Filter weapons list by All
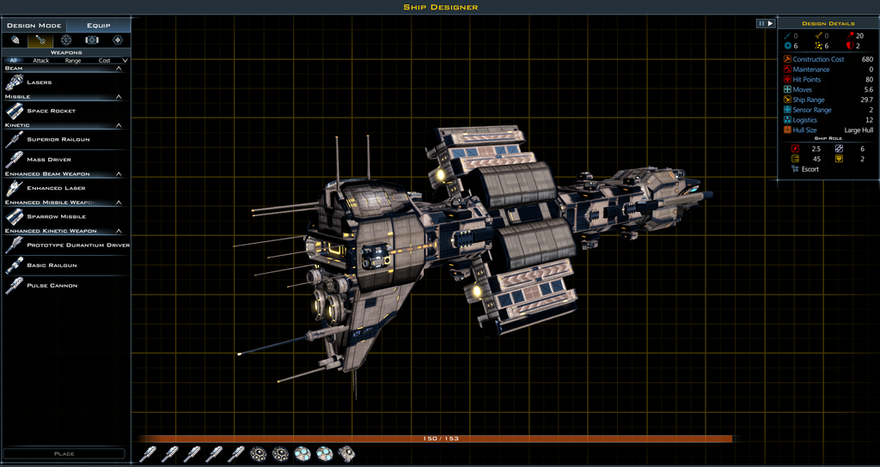Image resolution: width=880 pixels, height=467 pixels. pyautogui.click(x=14, y=60)
